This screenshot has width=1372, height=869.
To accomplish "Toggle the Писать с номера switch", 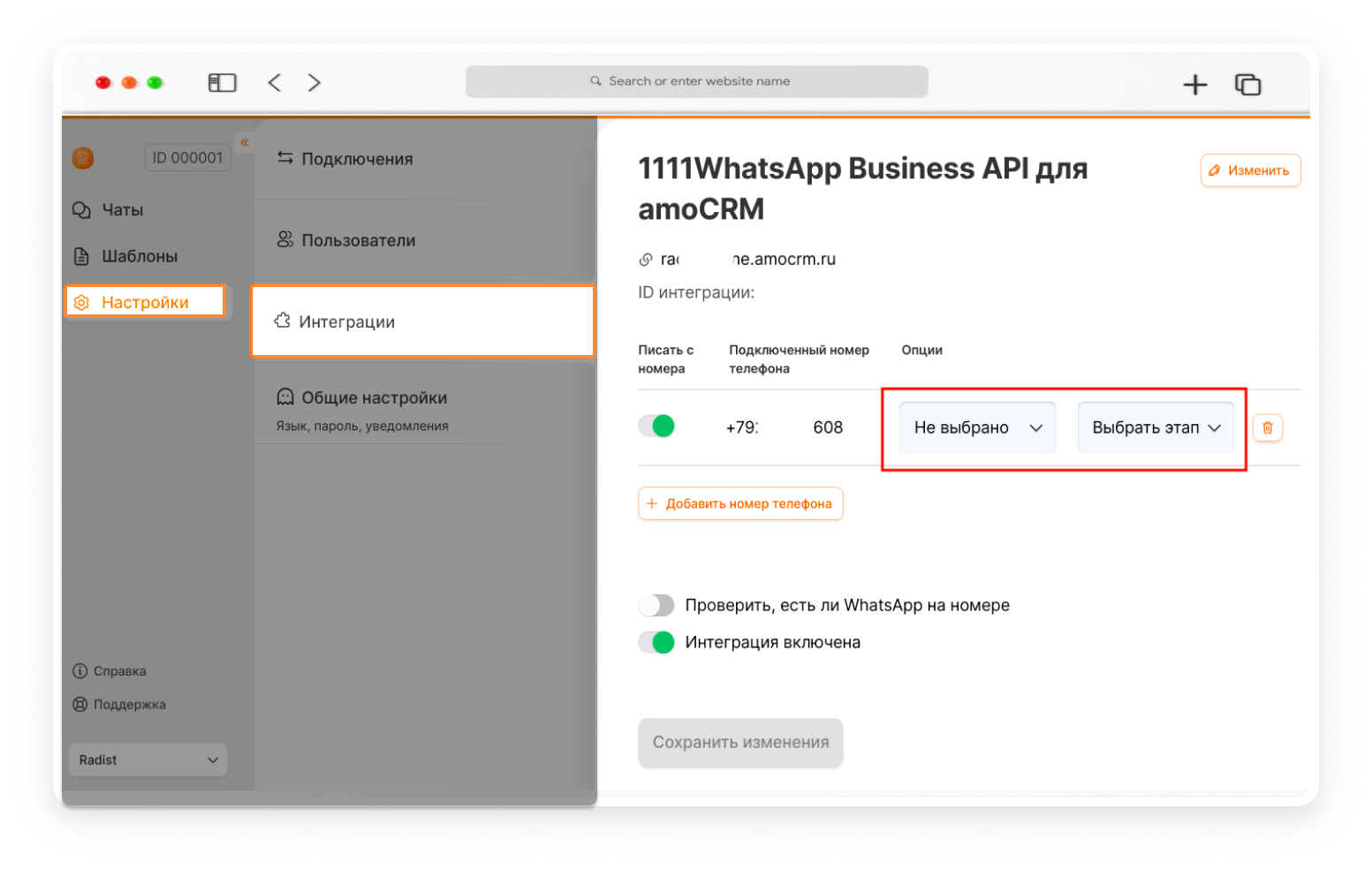I will click(656, 427).
